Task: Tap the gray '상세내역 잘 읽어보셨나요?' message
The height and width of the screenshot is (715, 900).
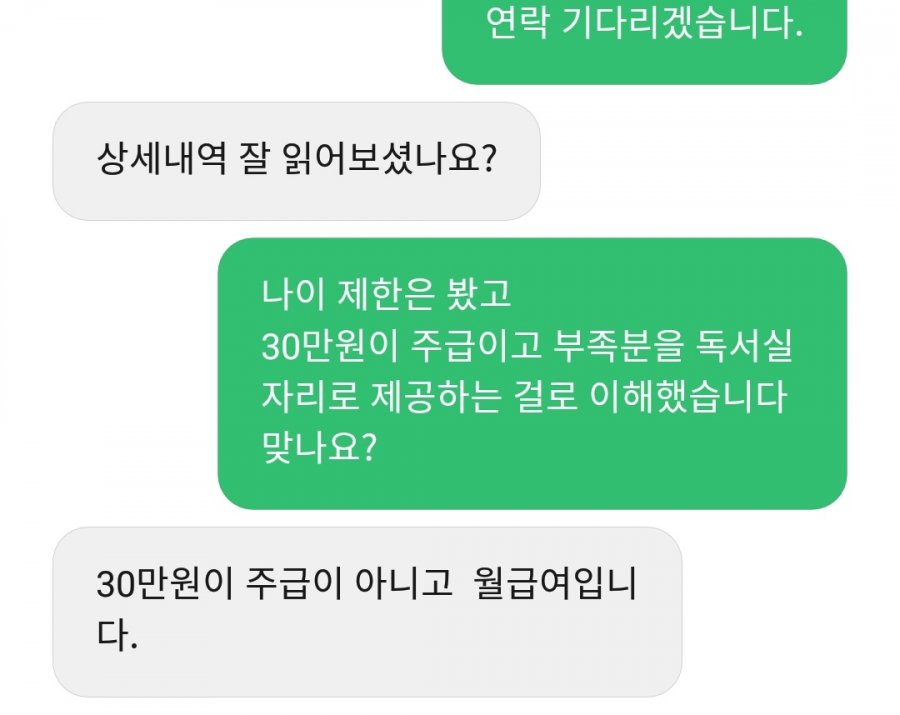Action: click(x=296, y=161)
